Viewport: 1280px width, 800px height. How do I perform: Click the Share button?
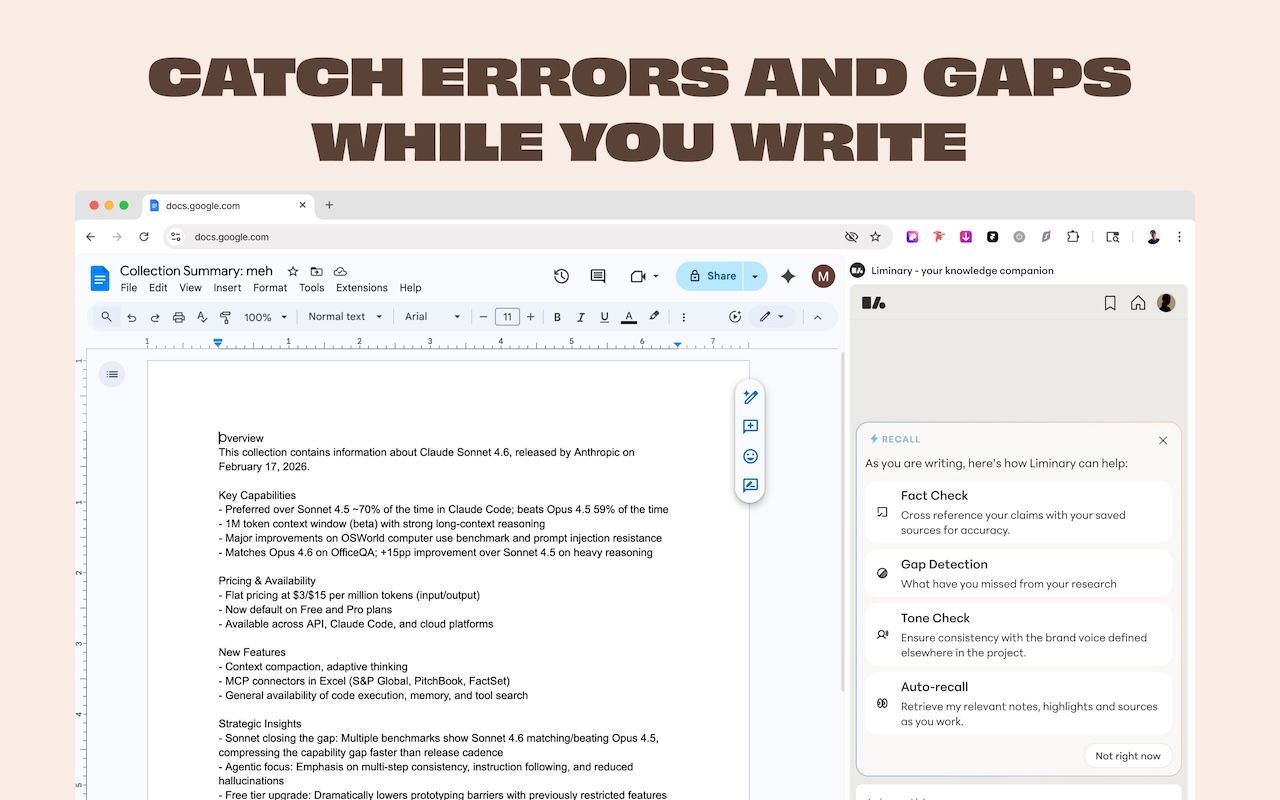pyautogui.click(x=710, y=276)
